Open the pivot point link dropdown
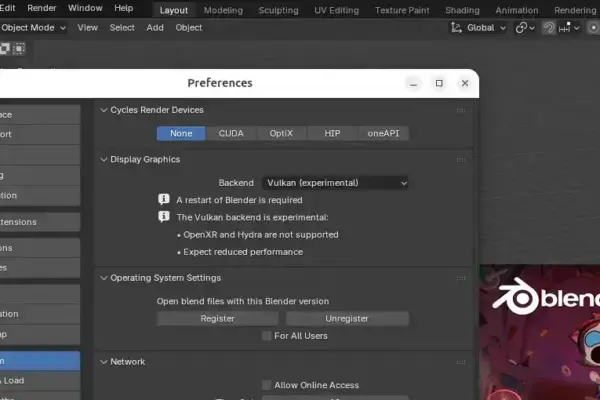Viewport: 600px width, 400px height. click(x=525, y=28)
